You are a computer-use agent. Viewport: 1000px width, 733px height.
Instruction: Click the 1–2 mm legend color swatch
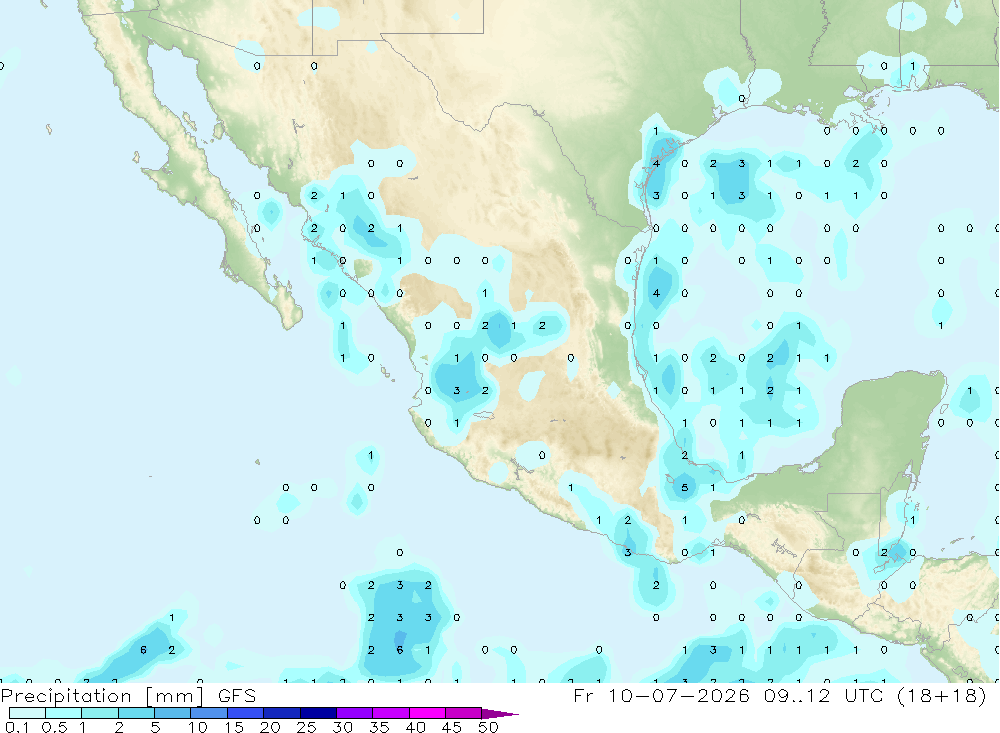(100, 713)
